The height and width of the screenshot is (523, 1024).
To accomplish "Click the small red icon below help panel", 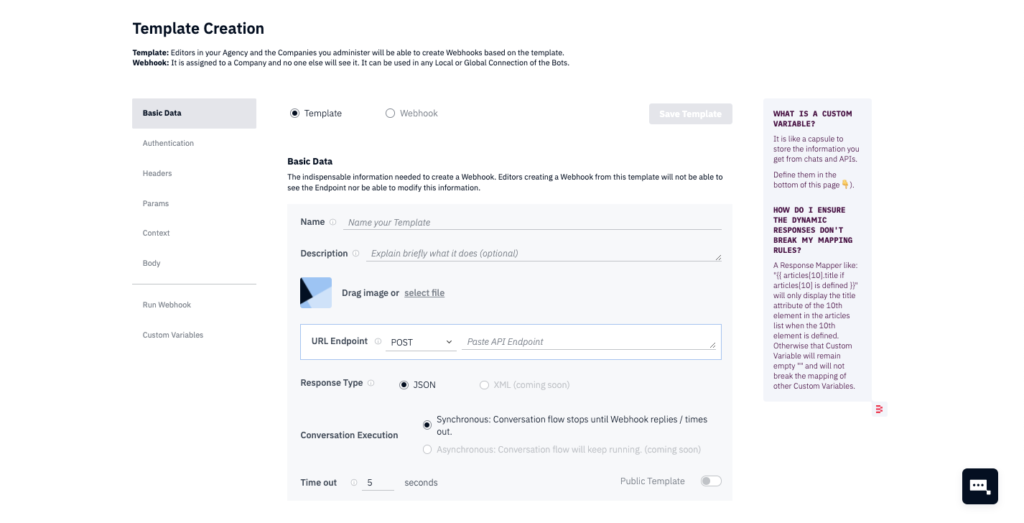I will tap(879, 409).
